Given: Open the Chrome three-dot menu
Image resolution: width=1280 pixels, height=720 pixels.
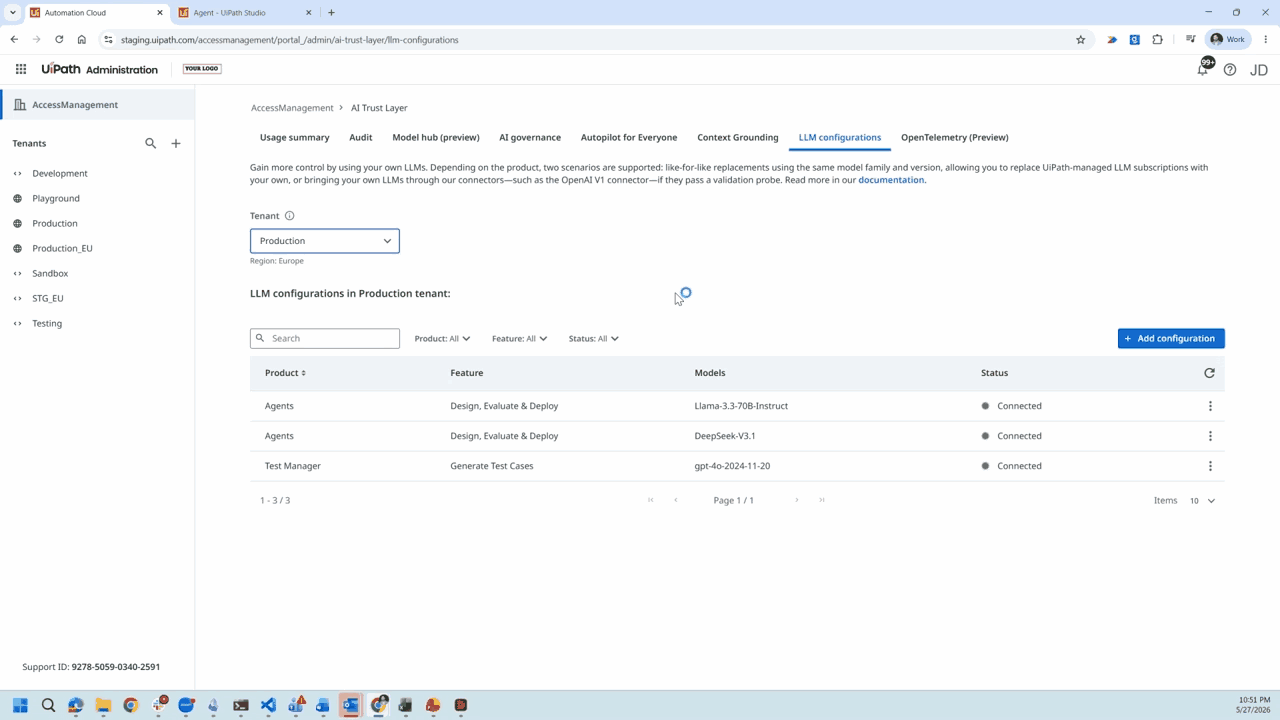Looking at the screenshot, I should tap(1266, 40).
